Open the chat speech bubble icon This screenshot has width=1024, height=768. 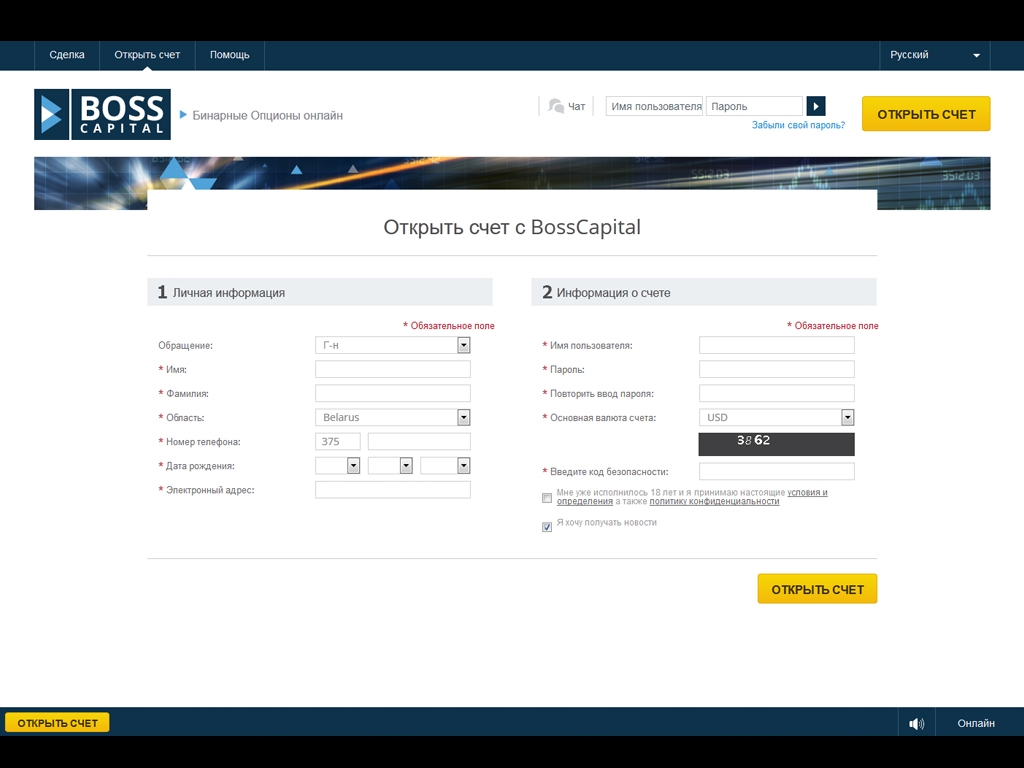tap(556, 106)
